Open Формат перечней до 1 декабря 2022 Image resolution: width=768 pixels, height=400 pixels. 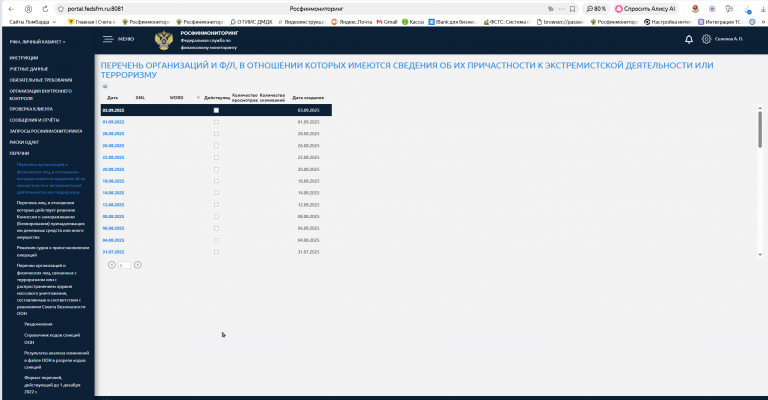(52, 385)
